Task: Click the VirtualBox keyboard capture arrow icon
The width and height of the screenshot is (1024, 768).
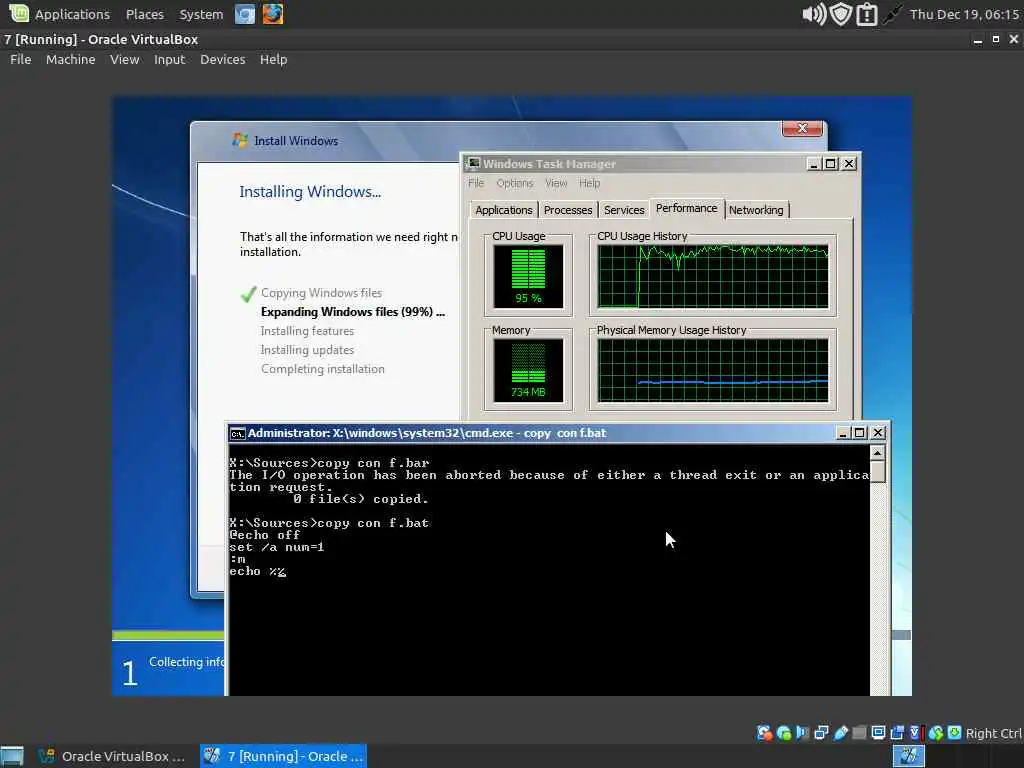Action: (x=955, y=733)
